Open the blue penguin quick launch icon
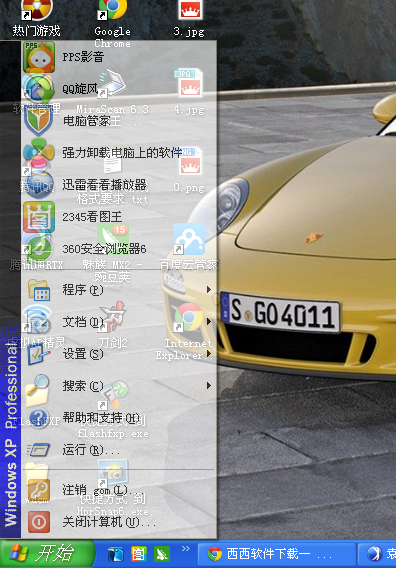Image resolution: width=396 pixels, height=568 pixels. tap(116, 554)
